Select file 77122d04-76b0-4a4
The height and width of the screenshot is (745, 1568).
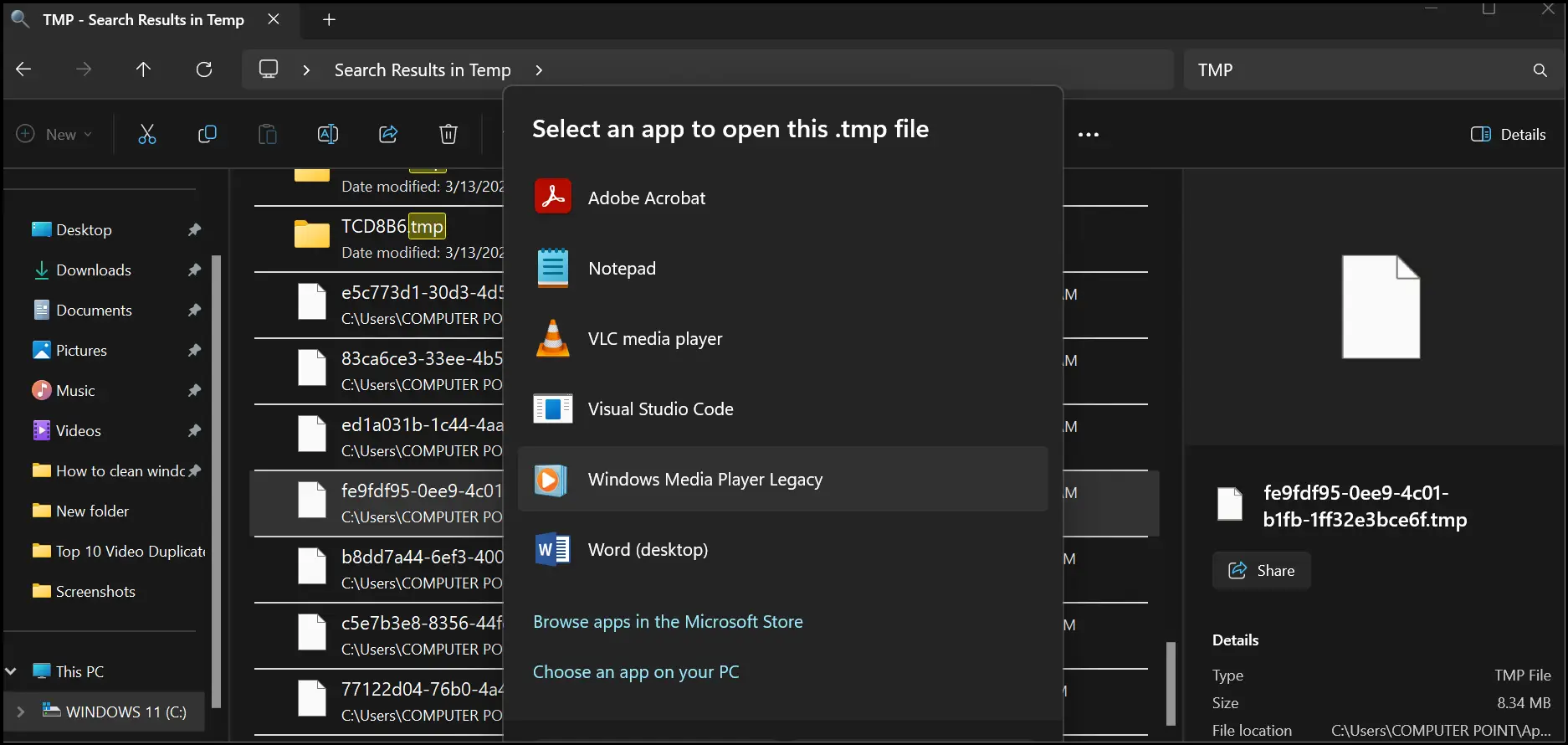(x=378, y=701)
